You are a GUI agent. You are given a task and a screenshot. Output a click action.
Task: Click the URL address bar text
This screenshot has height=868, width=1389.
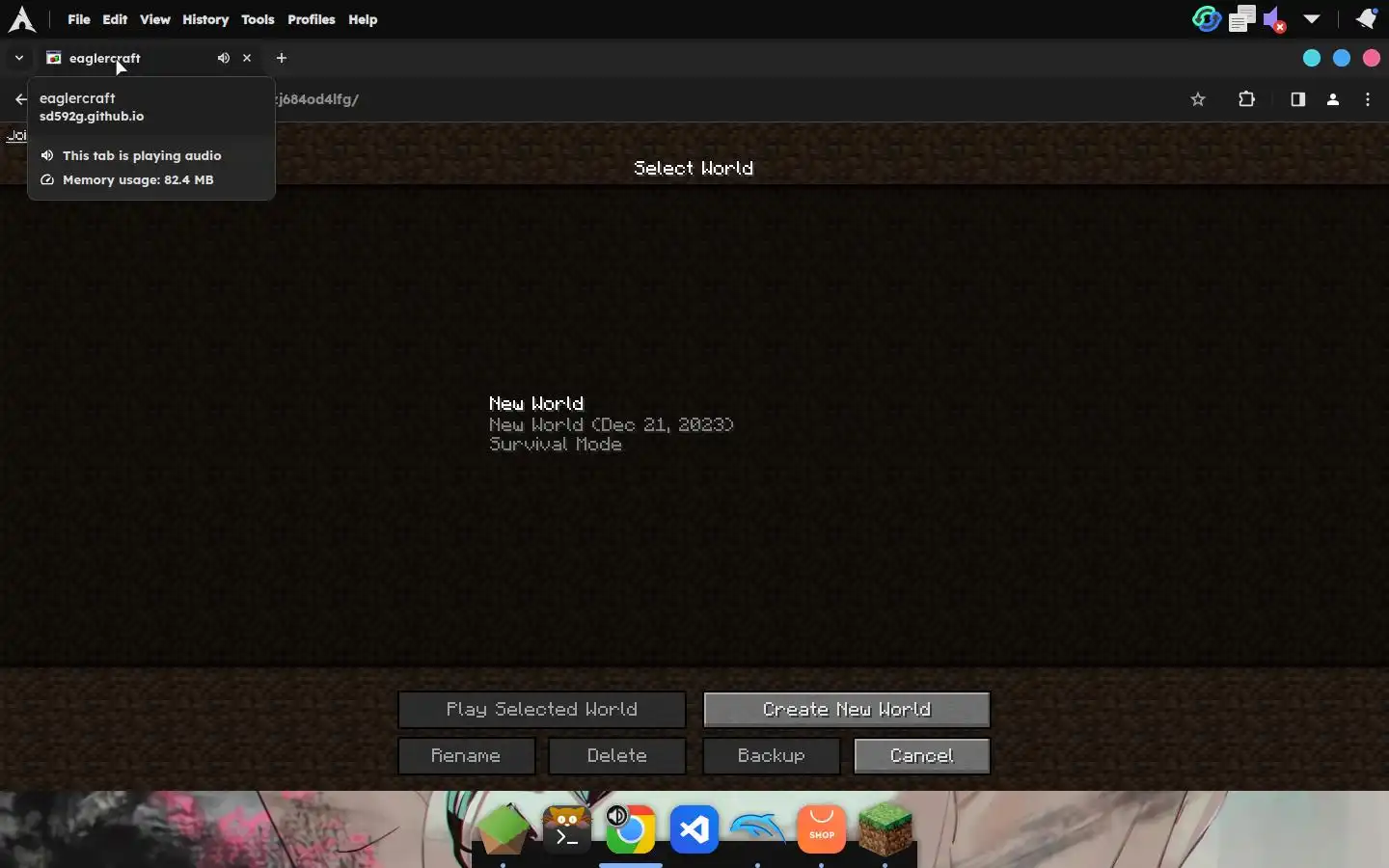(317, 99)
